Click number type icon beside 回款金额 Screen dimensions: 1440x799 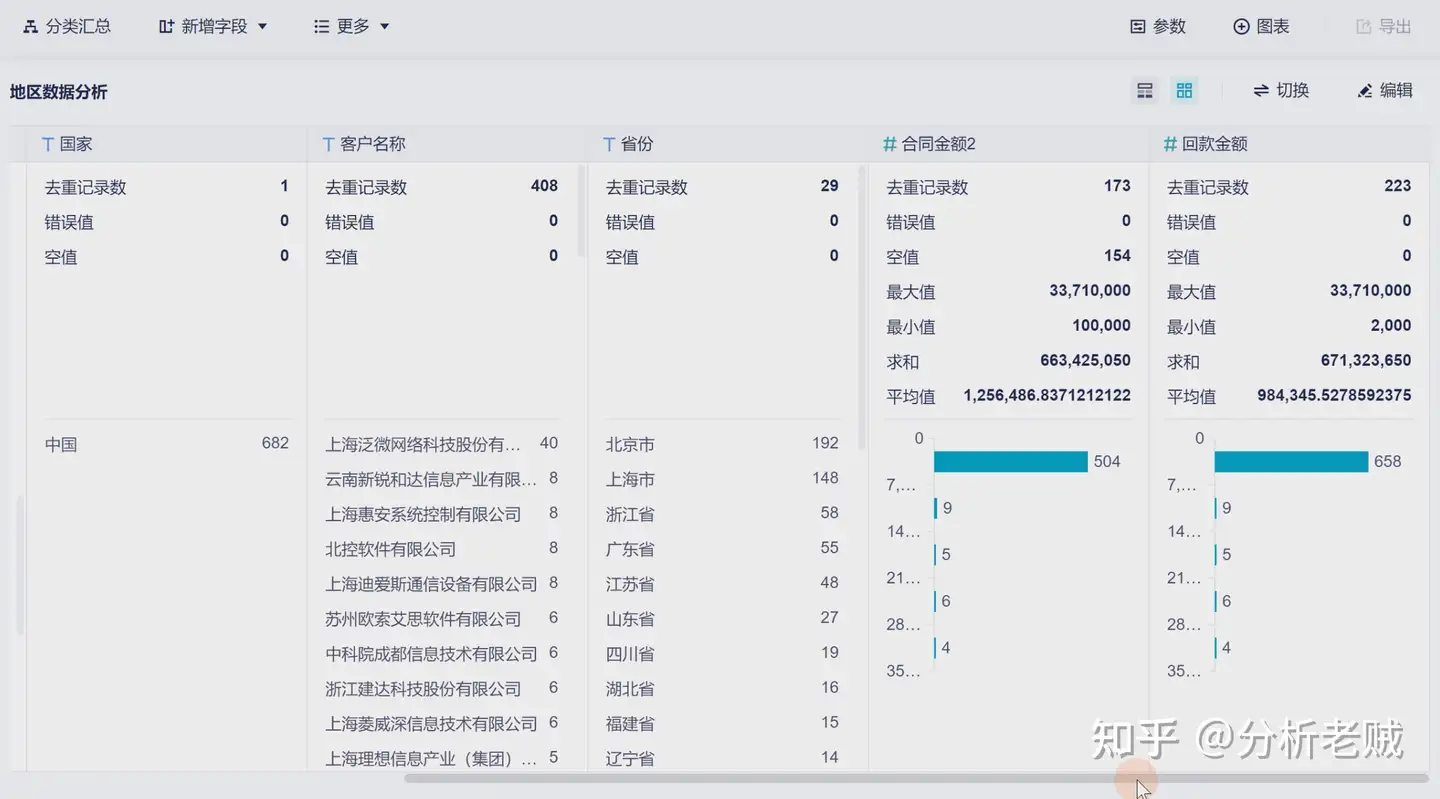click(1170, 145)
